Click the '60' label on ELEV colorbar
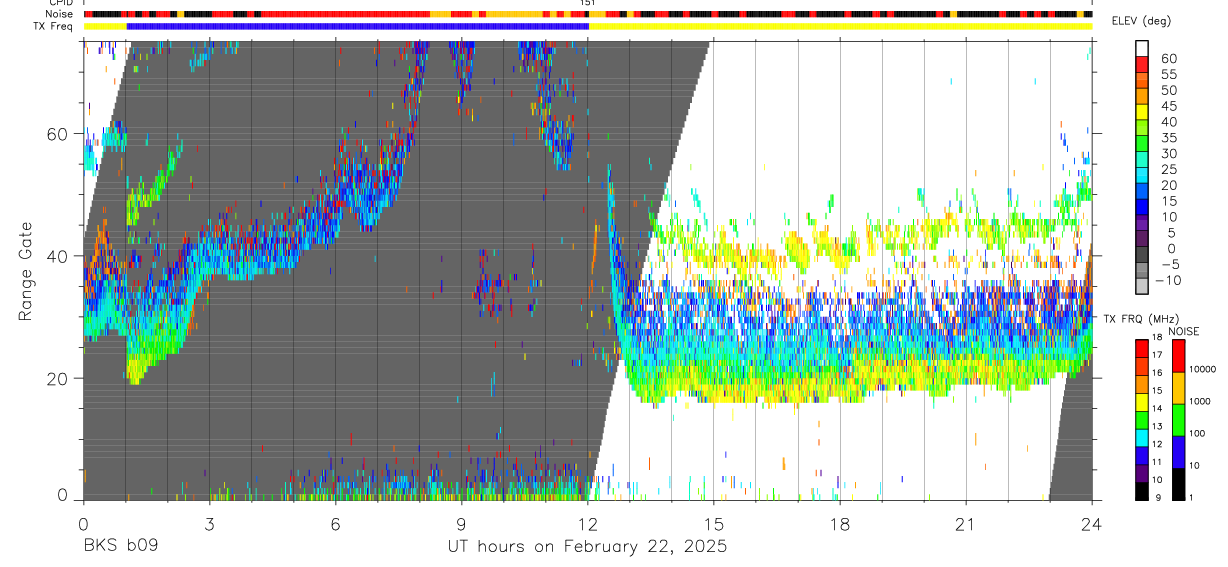Image resolution: width=1228 pixels, height=567 pixels. click(1168, 58)
